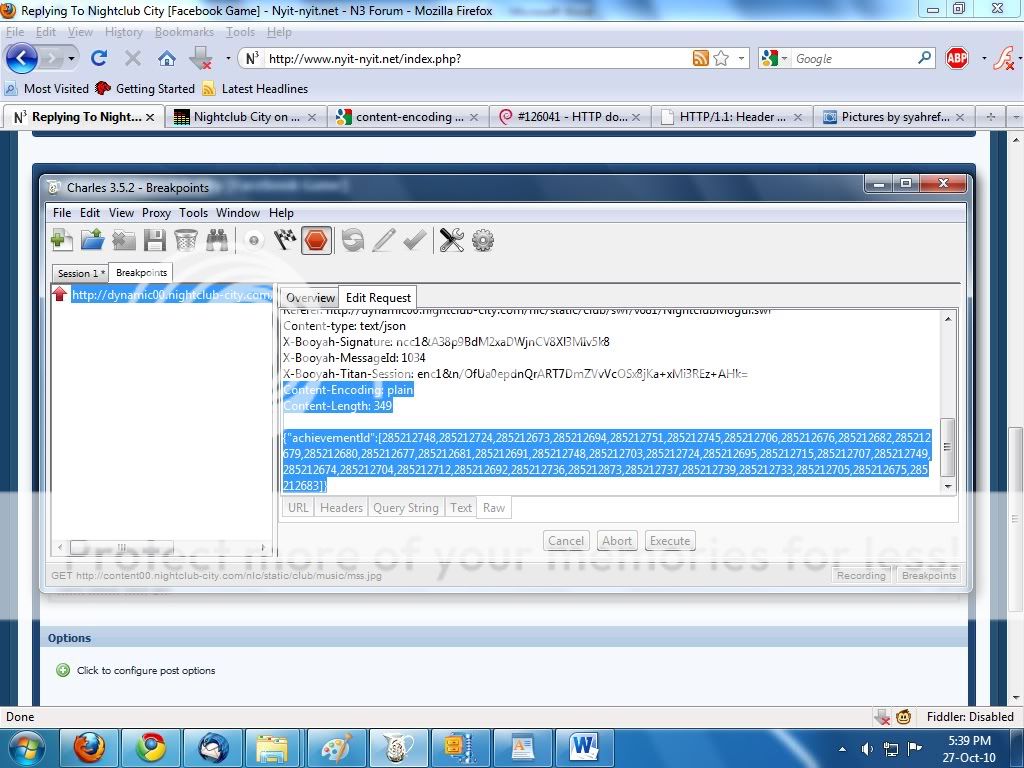Open the Latest Headlines bookmark
Viewport: 1024px width, 768px height.
pos(255,89)
